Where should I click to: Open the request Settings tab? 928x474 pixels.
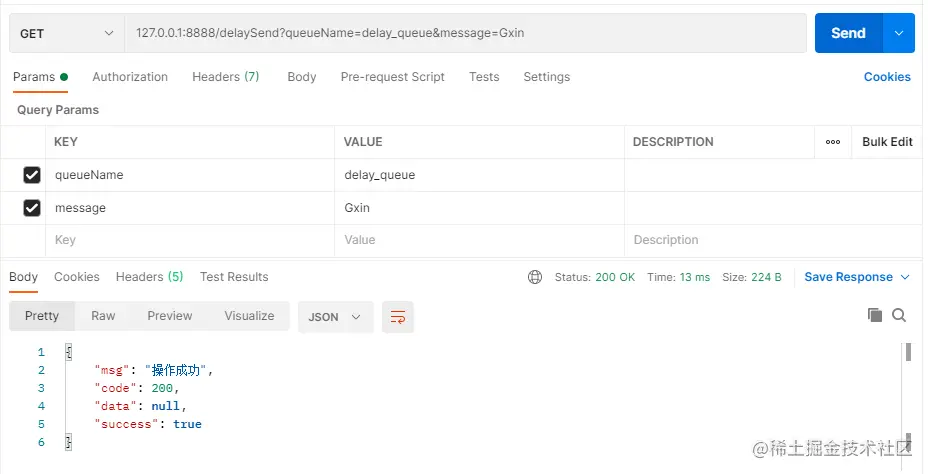547,77
